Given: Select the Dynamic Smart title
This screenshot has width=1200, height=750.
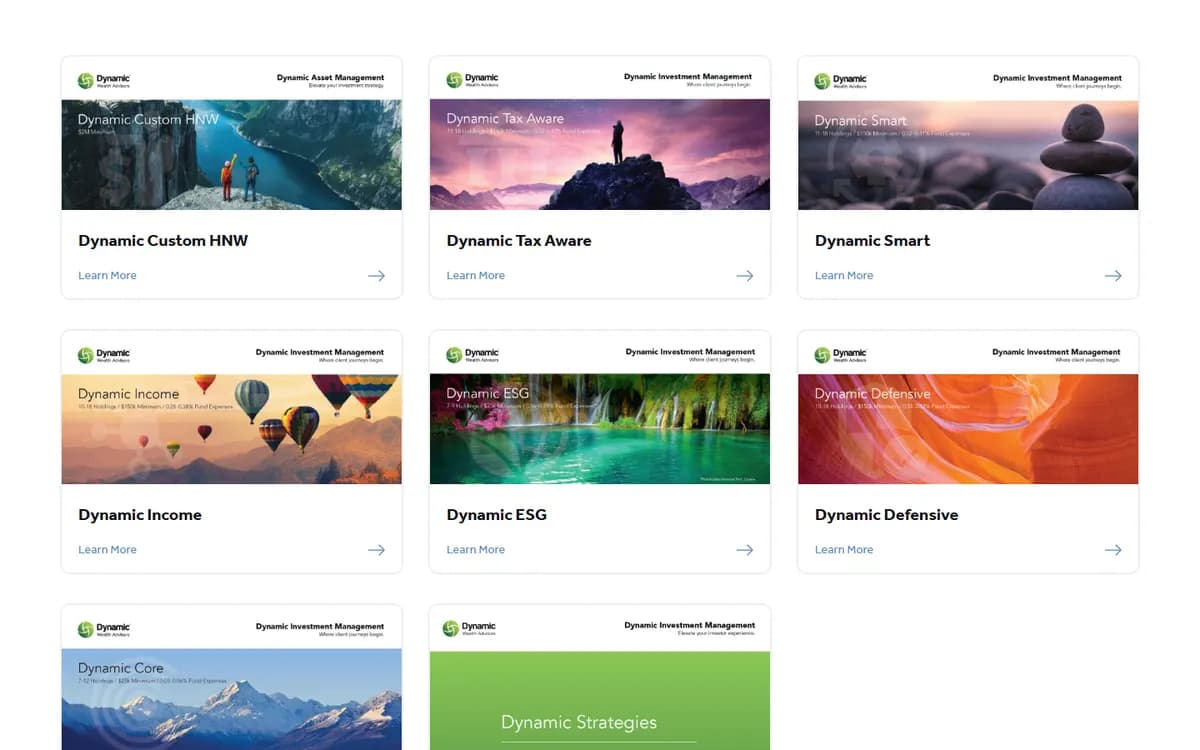Looking at the screenshot, I should point(872,241).
